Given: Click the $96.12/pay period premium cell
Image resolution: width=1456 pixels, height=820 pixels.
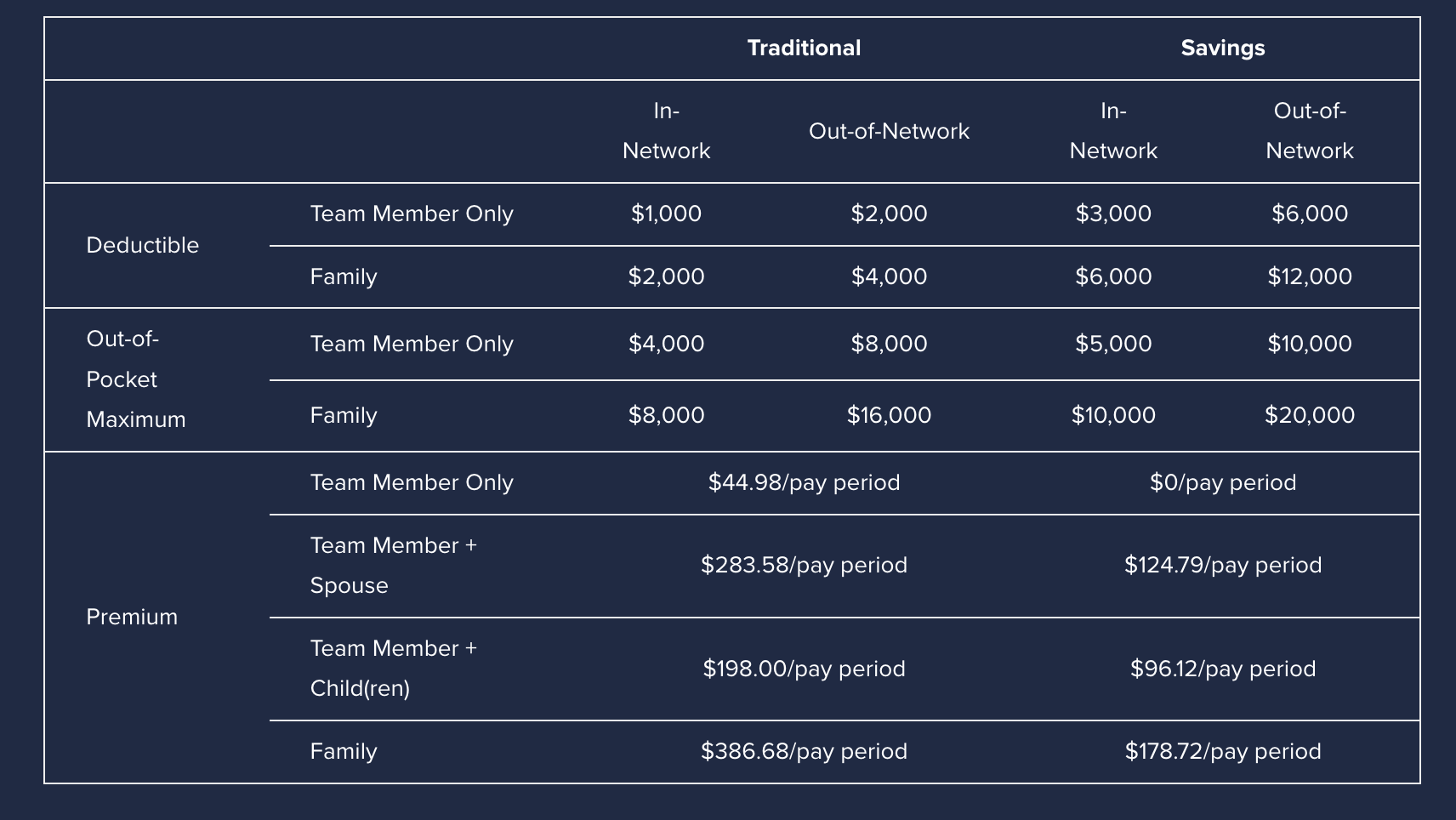Looking at the screenshot, I should coord(1223,669).
